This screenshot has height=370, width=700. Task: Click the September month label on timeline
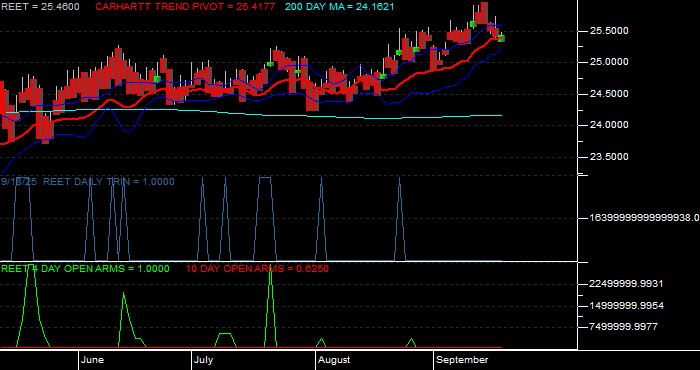click(x=462, y=360)
